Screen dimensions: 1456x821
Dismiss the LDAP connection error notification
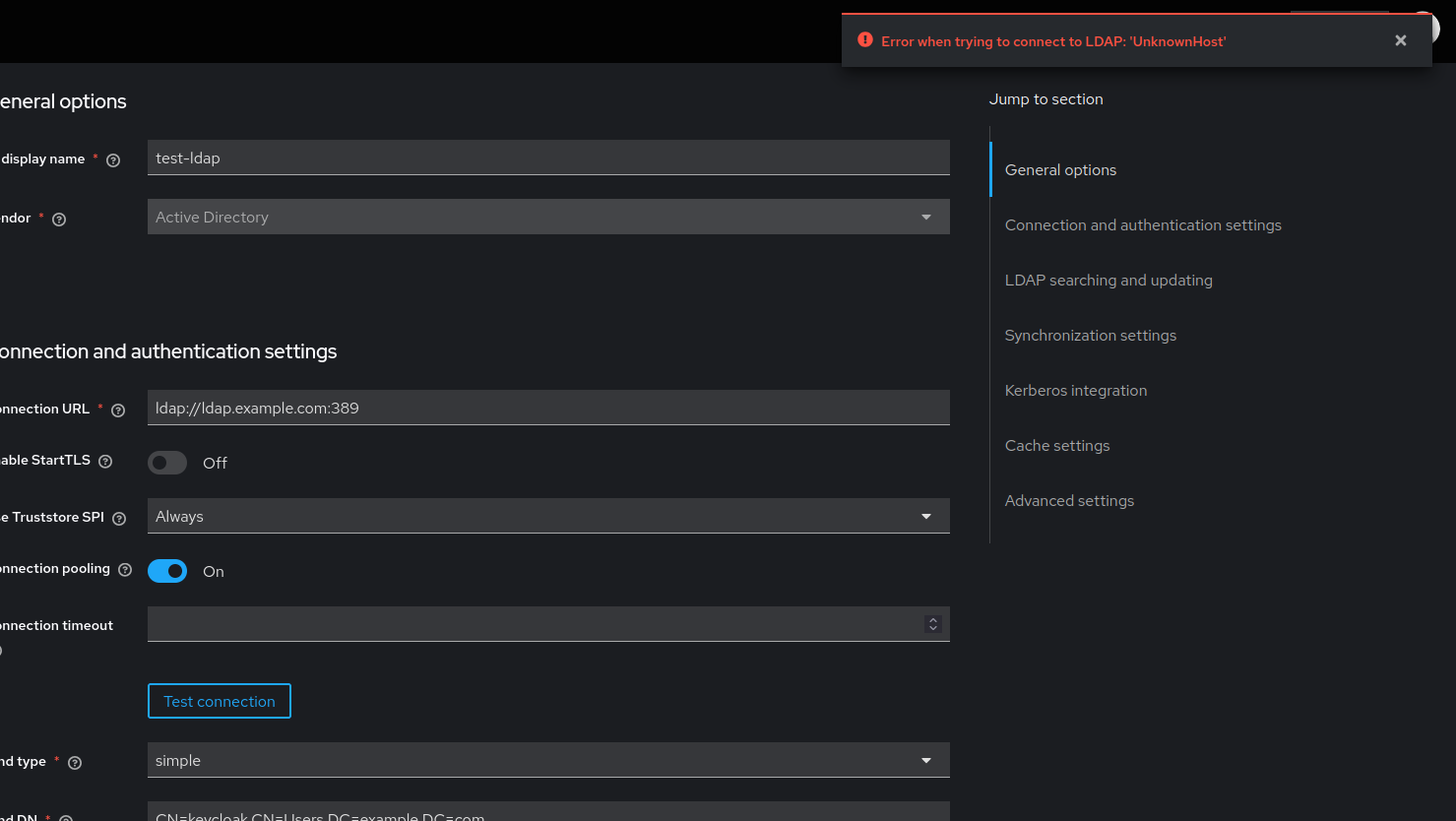[x=1400, y=40]
